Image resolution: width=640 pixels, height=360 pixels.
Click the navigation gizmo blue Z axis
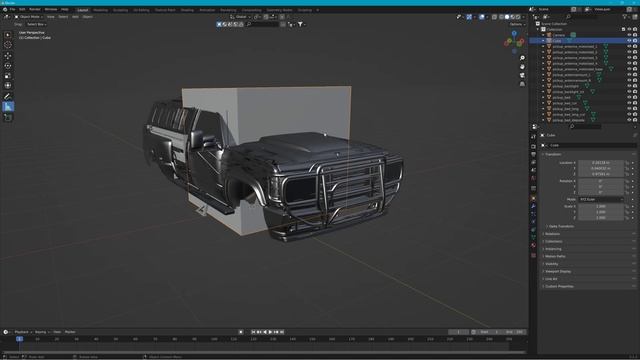[x=514, y=33]
